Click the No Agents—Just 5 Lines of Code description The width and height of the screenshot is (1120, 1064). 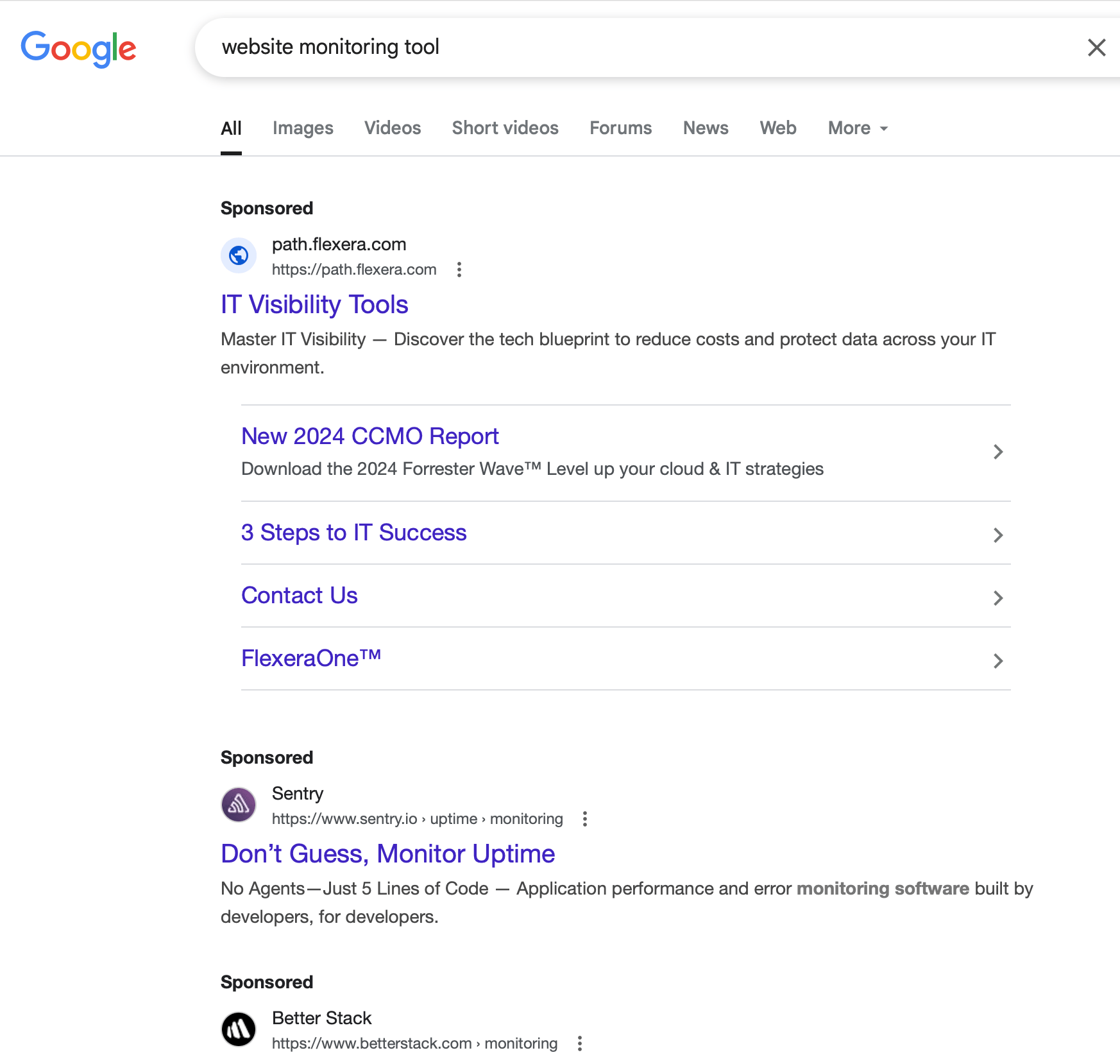[627, 903]
